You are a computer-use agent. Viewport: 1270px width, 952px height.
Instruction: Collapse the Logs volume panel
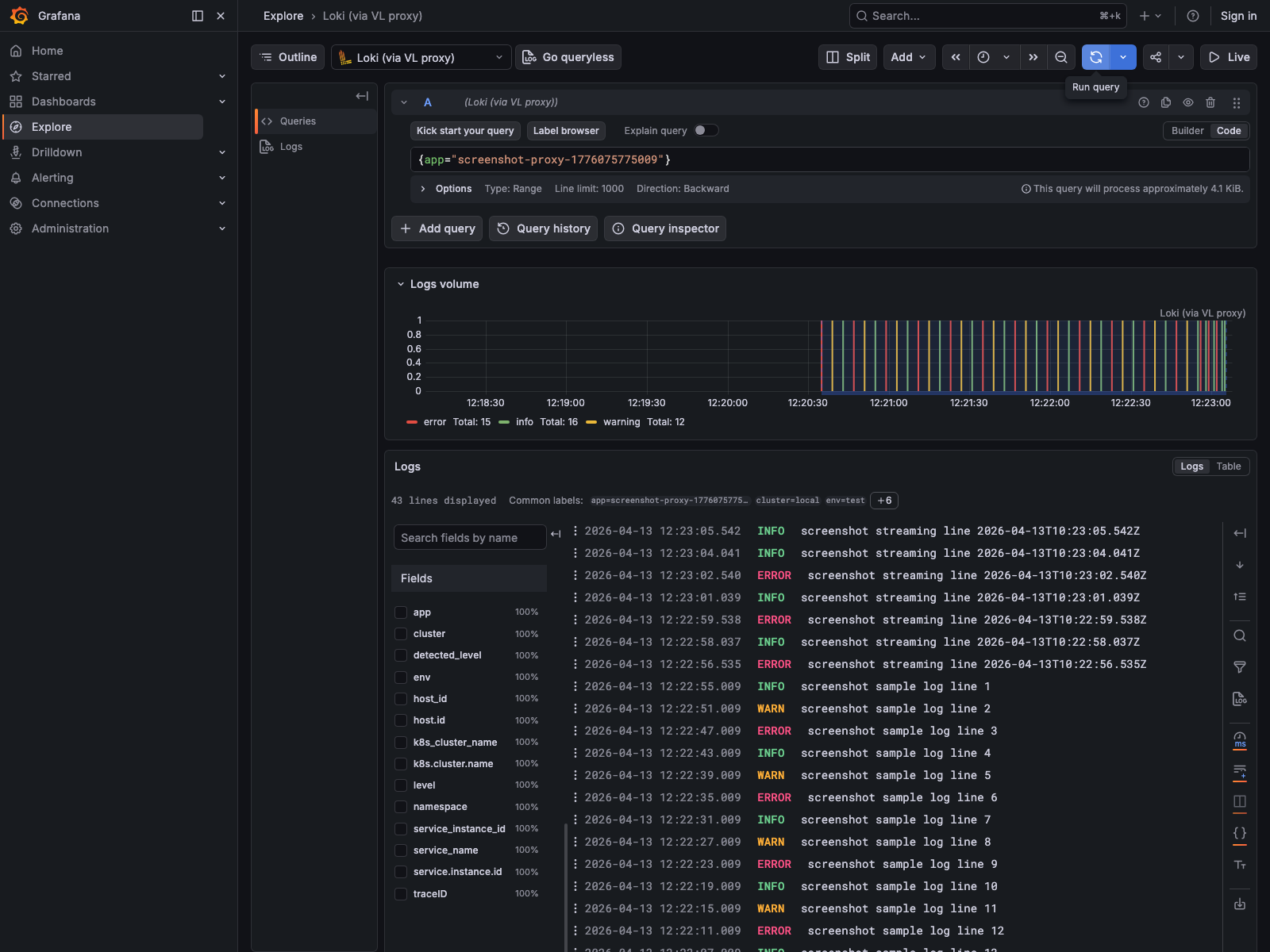tap(401, 284)
